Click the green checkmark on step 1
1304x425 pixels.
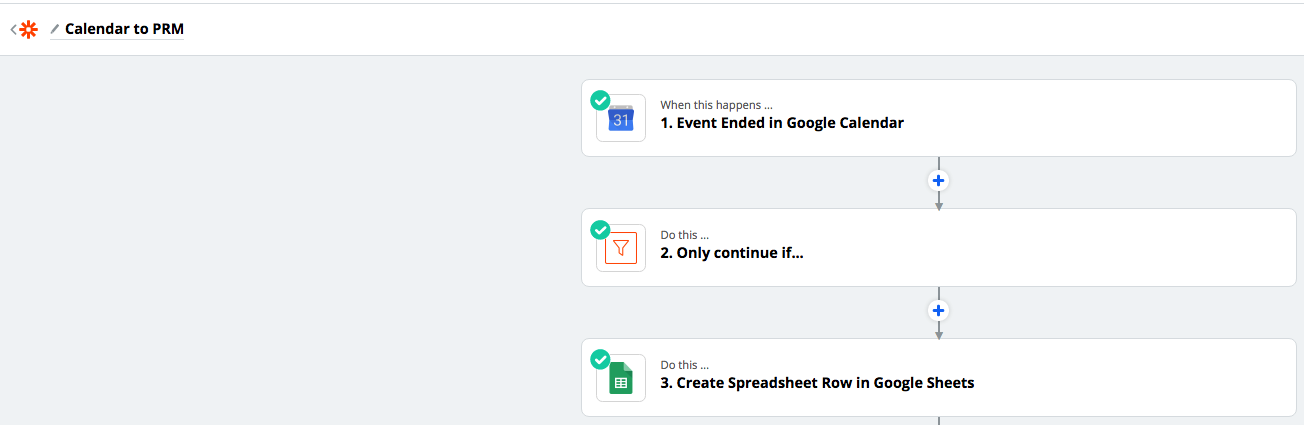tap(600, 100)
